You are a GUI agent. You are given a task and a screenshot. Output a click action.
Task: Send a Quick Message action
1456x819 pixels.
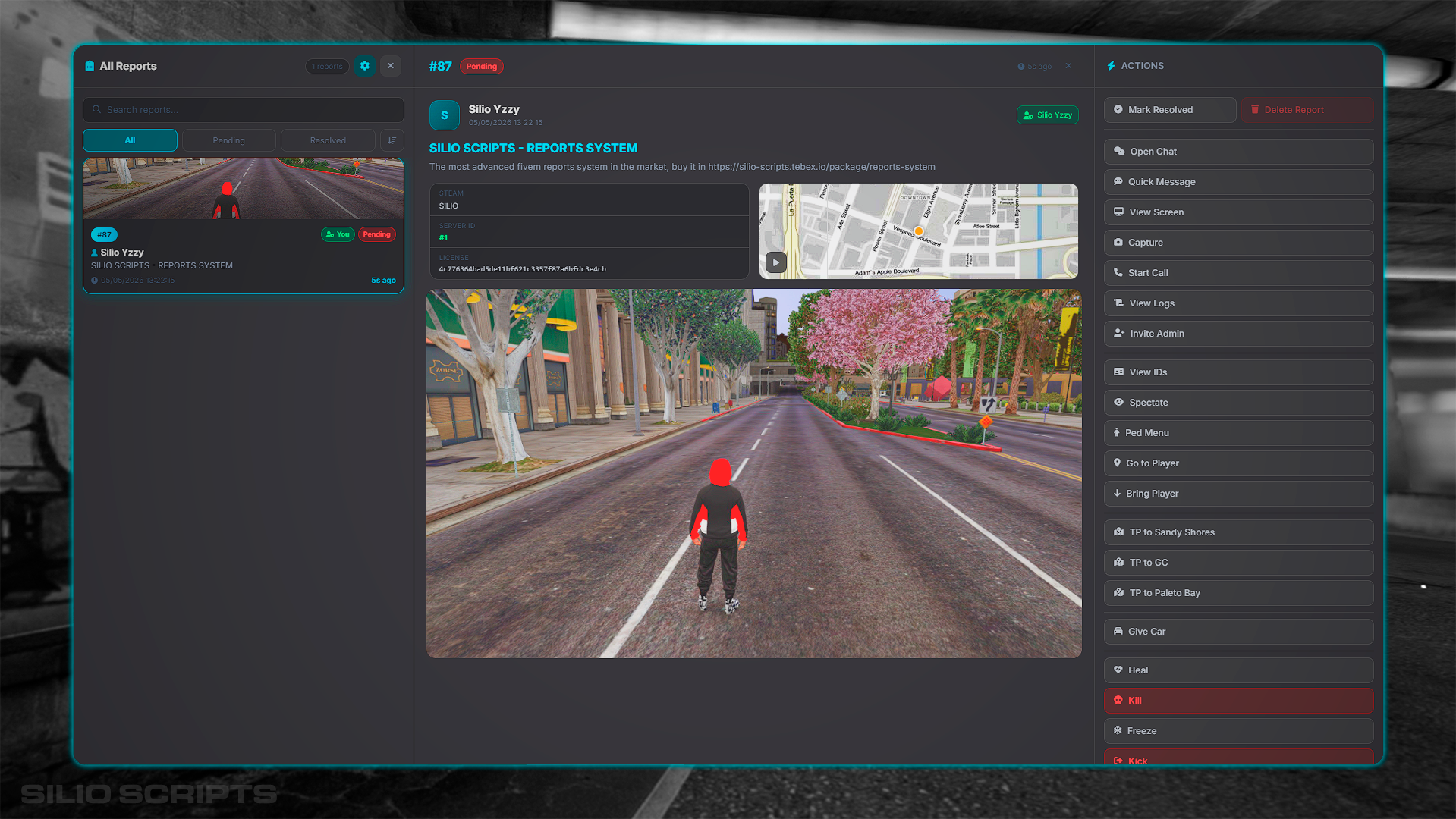click(1239, 182)
